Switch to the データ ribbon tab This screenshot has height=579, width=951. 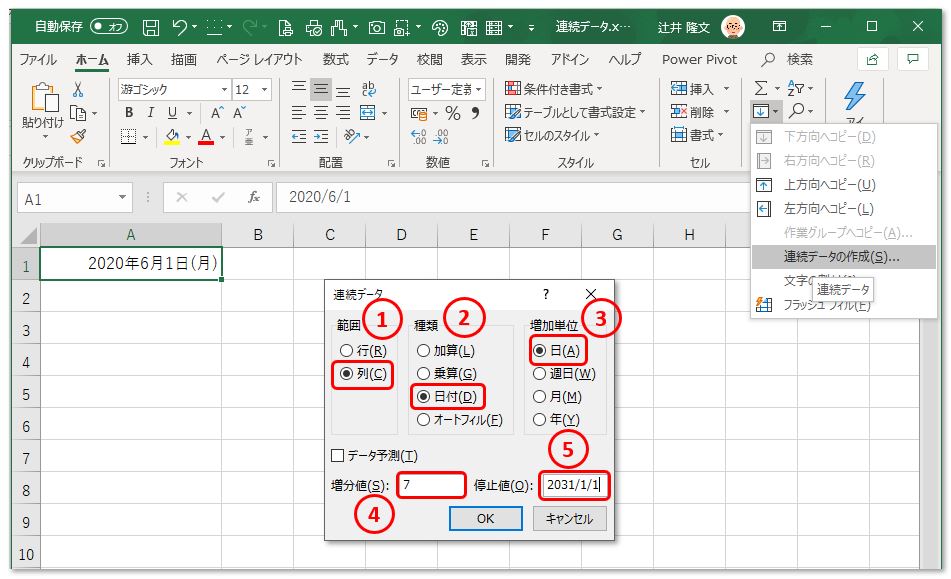(x=383, y=59)
